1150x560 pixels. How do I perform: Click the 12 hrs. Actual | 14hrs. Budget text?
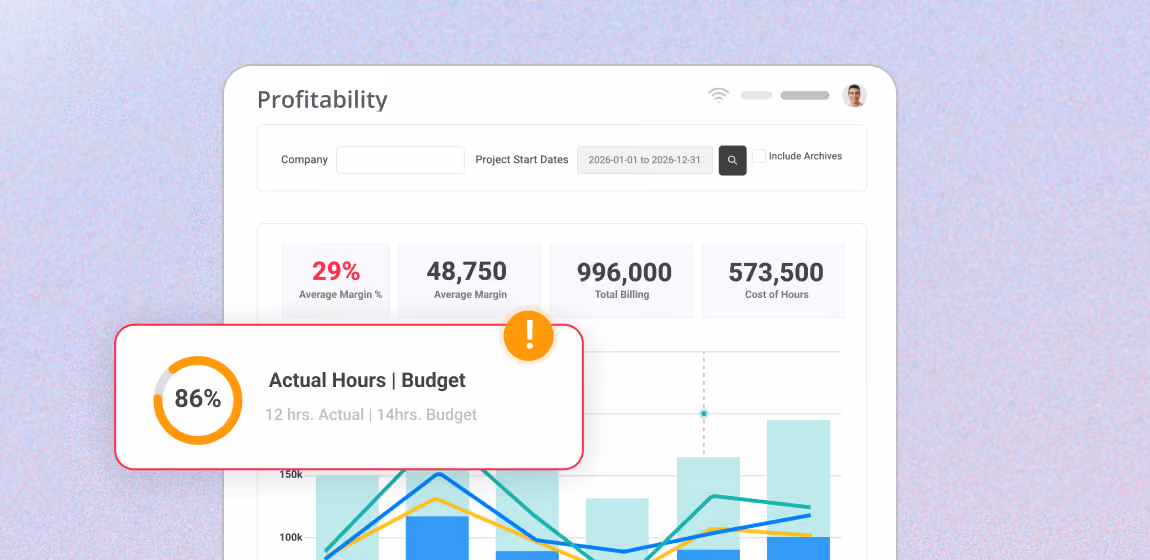point(370,415)
